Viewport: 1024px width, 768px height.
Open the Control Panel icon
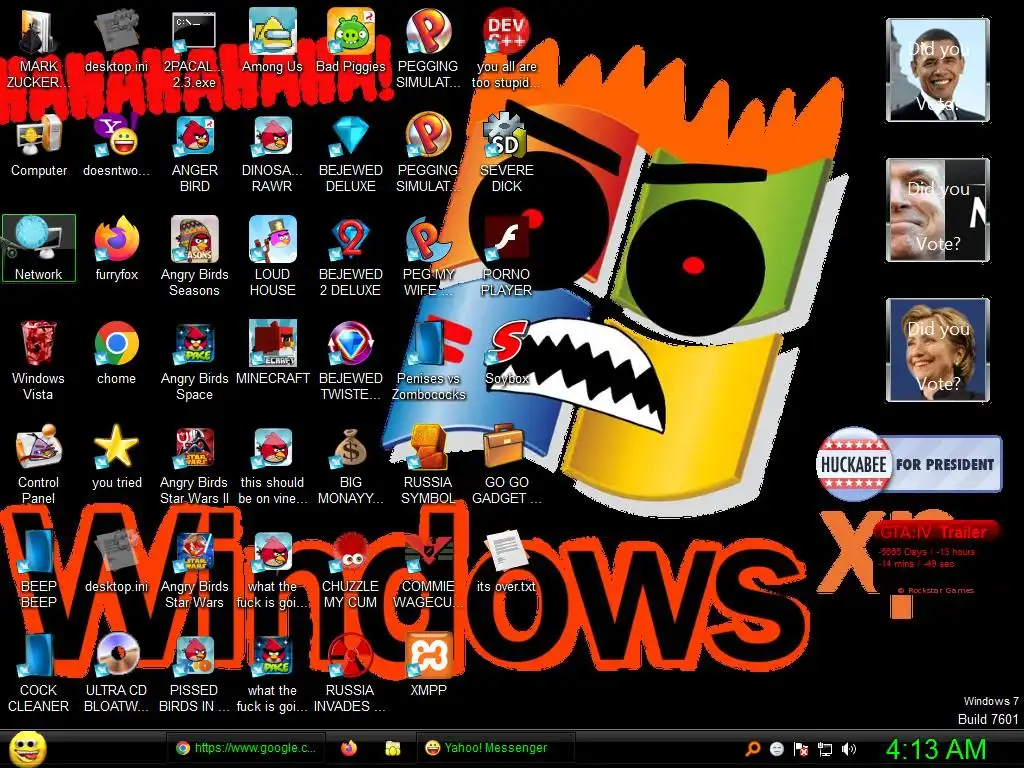coord(38,464)
